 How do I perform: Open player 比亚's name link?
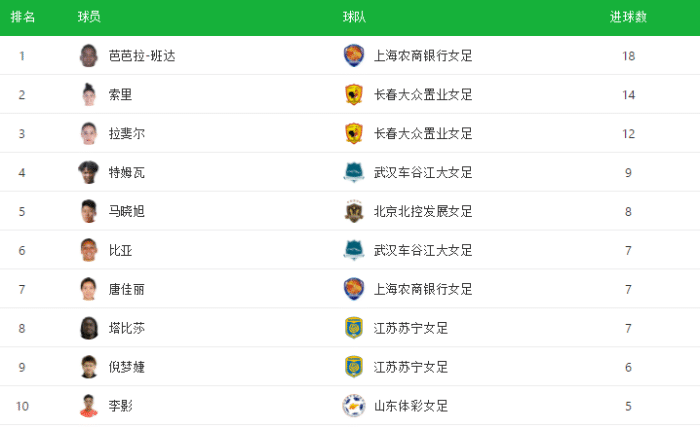(x=120, y=250)
